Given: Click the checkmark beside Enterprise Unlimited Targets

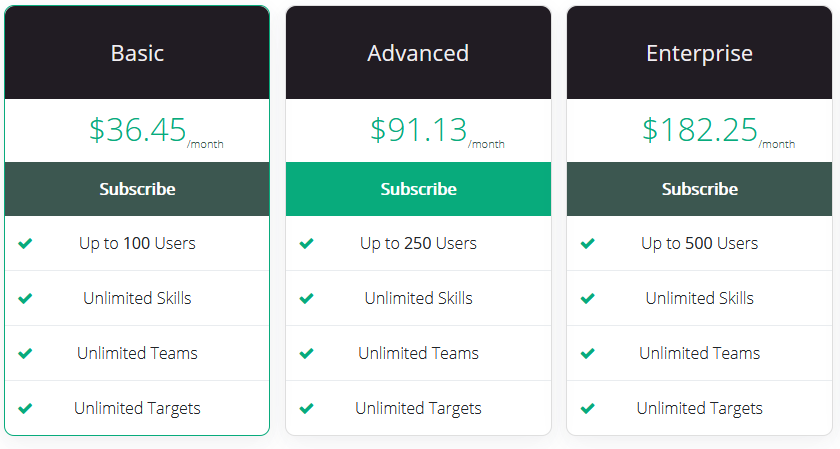Looking at the screenshot, I should click(x=588, y=408).
